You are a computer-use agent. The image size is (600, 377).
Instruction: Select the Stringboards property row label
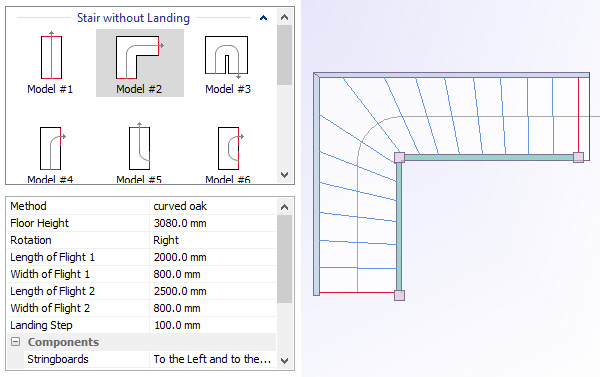click(58, 359)
